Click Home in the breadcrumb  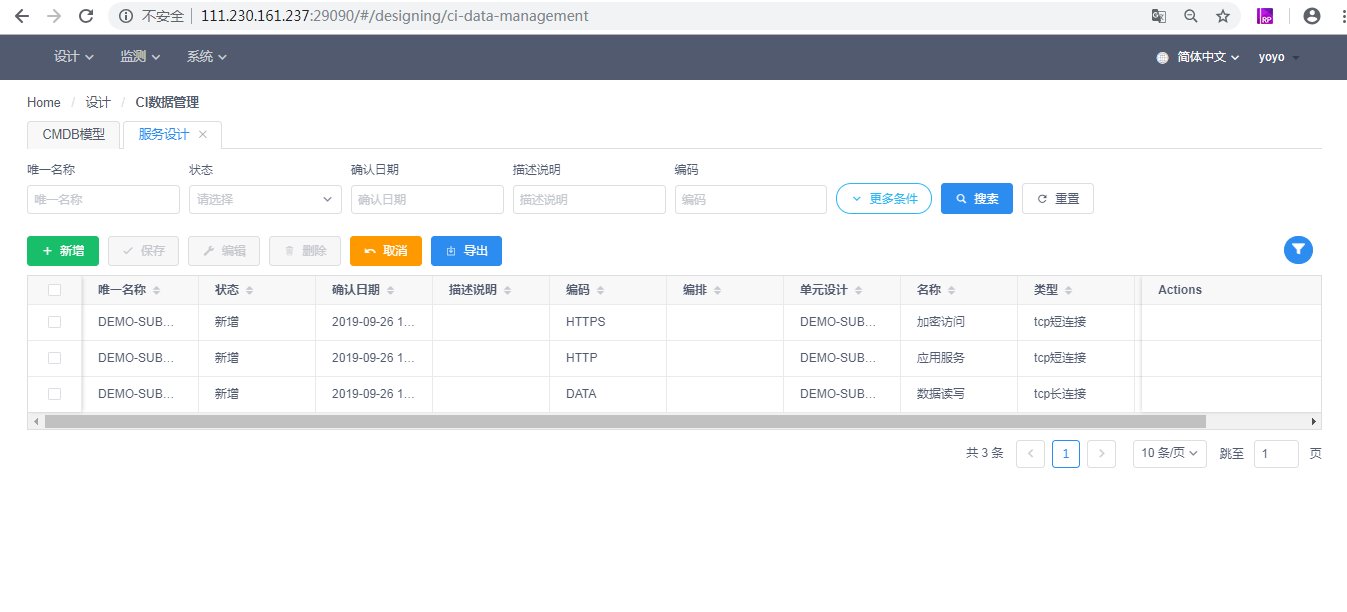[x=44, y=103]
